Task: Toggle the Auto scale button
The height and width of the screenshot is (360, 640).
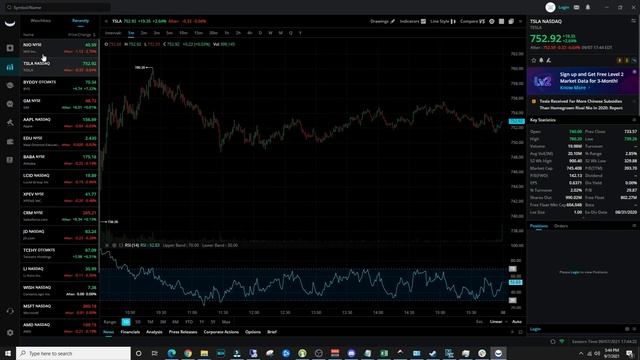Action: [x=517, y=322]
